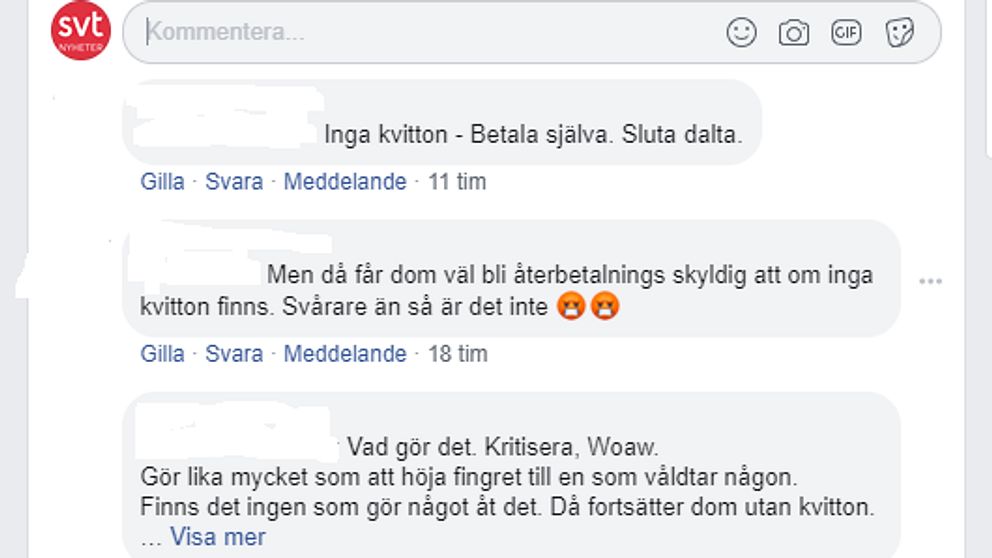Open the sticker picker icon
This screenshot has width=992, height=558.
coord(899,32)
